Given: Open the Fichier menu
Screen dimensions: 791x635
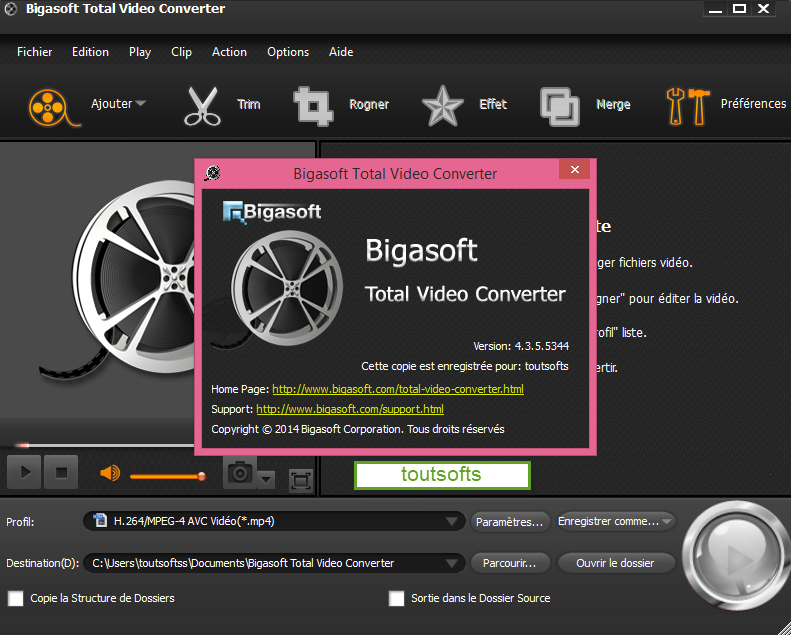Looking at the screenshot, I should [34, 52].
